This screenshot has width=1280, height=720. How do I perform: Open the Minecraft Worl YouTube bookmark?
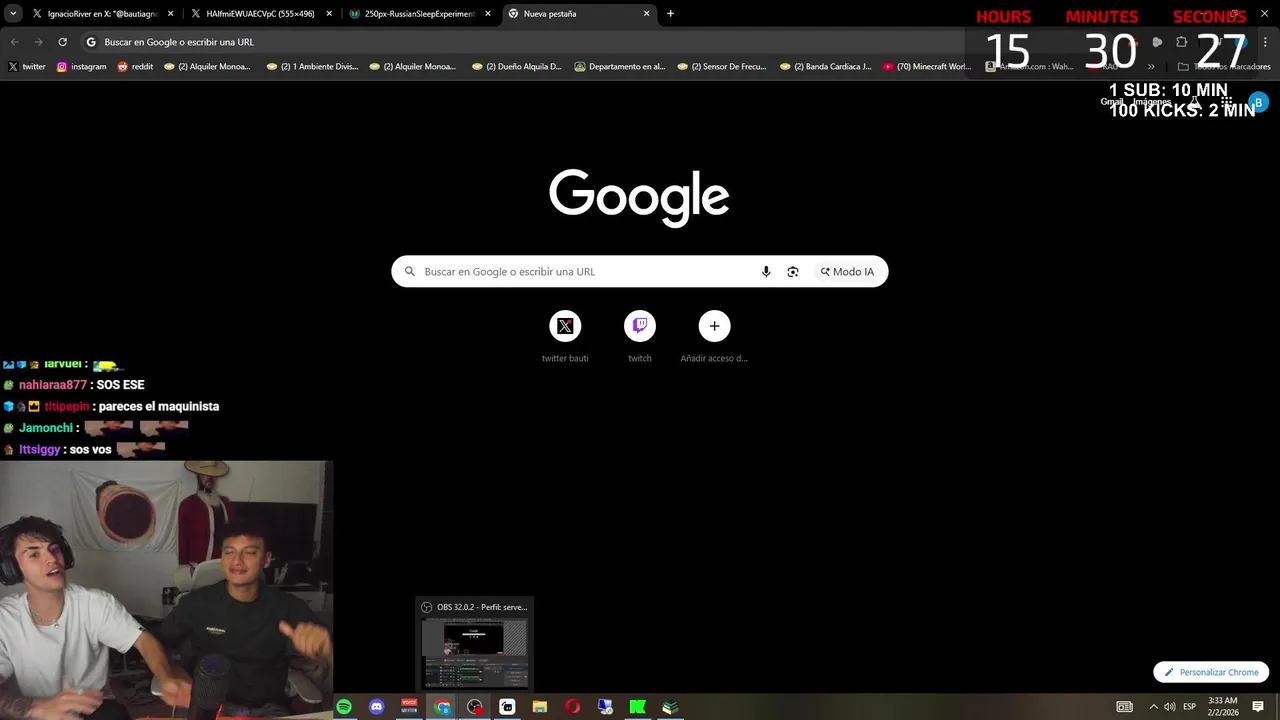pos(927,67)
